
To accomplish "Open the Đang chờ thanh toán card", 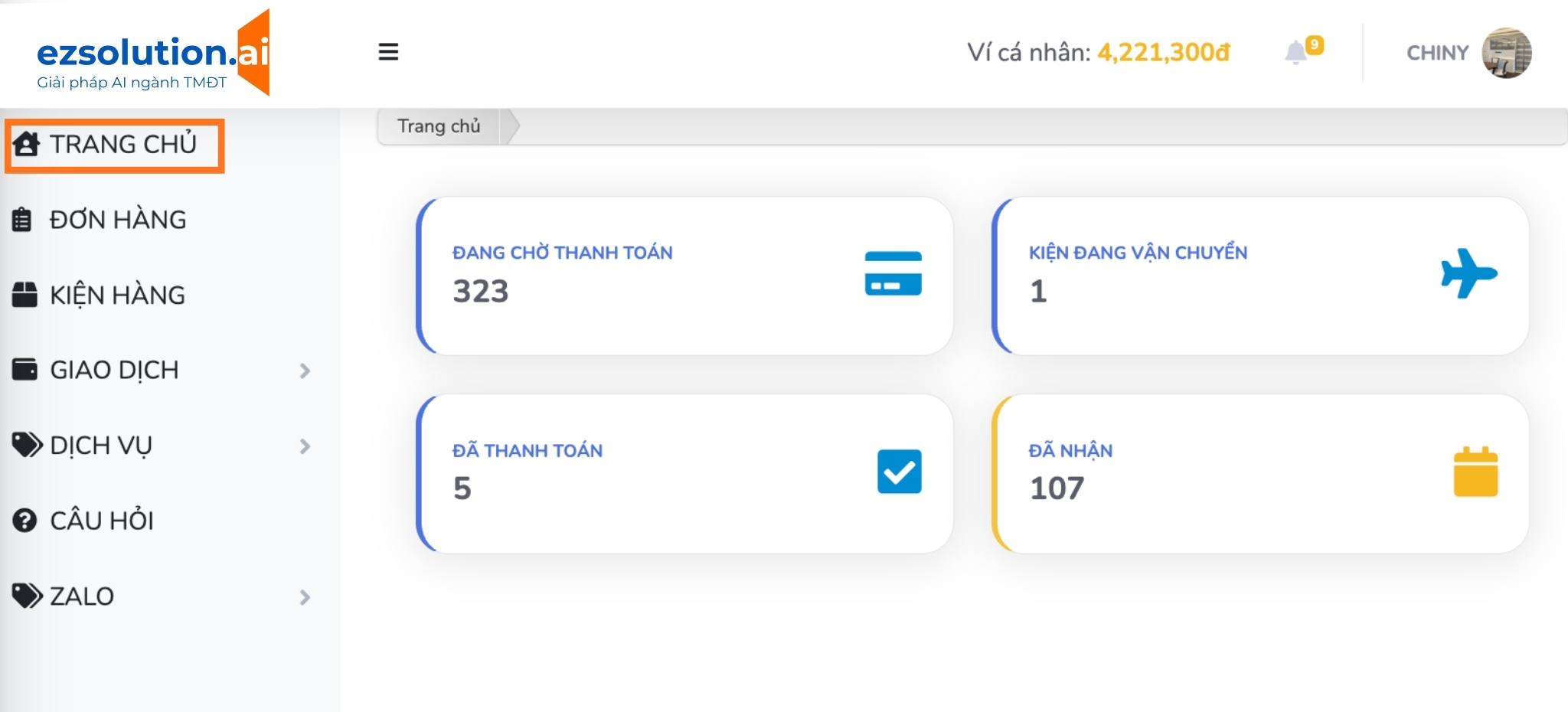I will coord(685,276).
